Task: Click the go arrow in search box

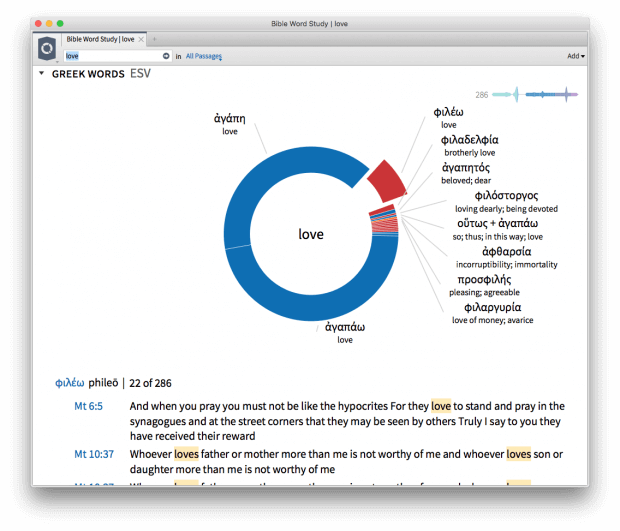Action: tap(166, 56)
